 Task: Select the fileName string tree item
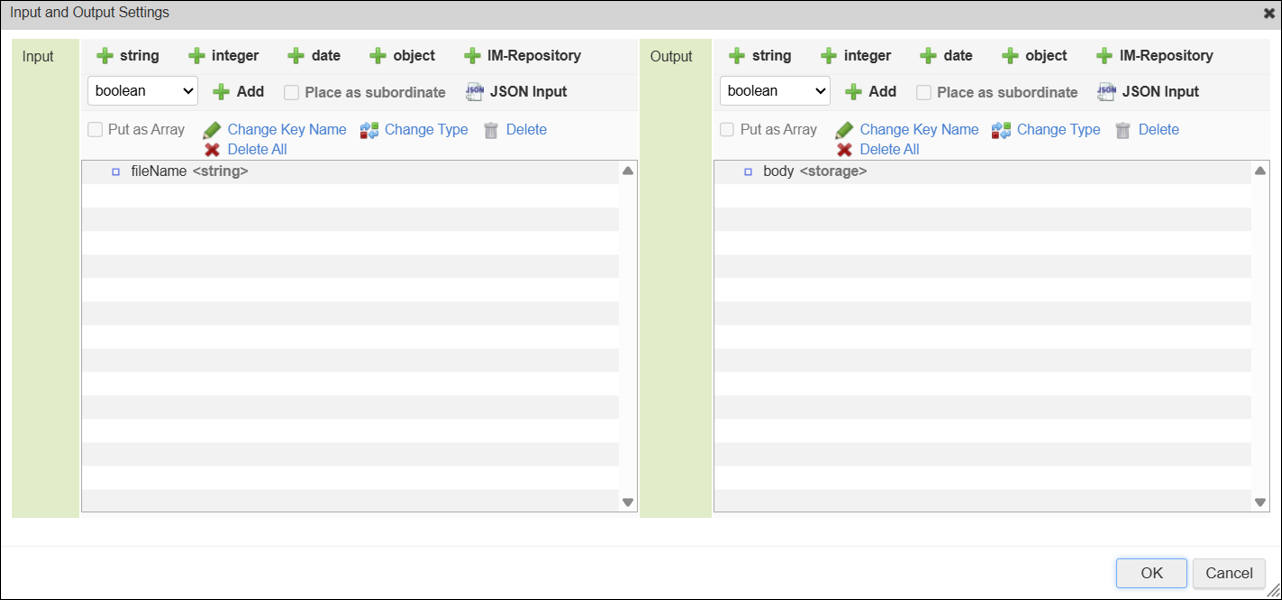(189, 172)
